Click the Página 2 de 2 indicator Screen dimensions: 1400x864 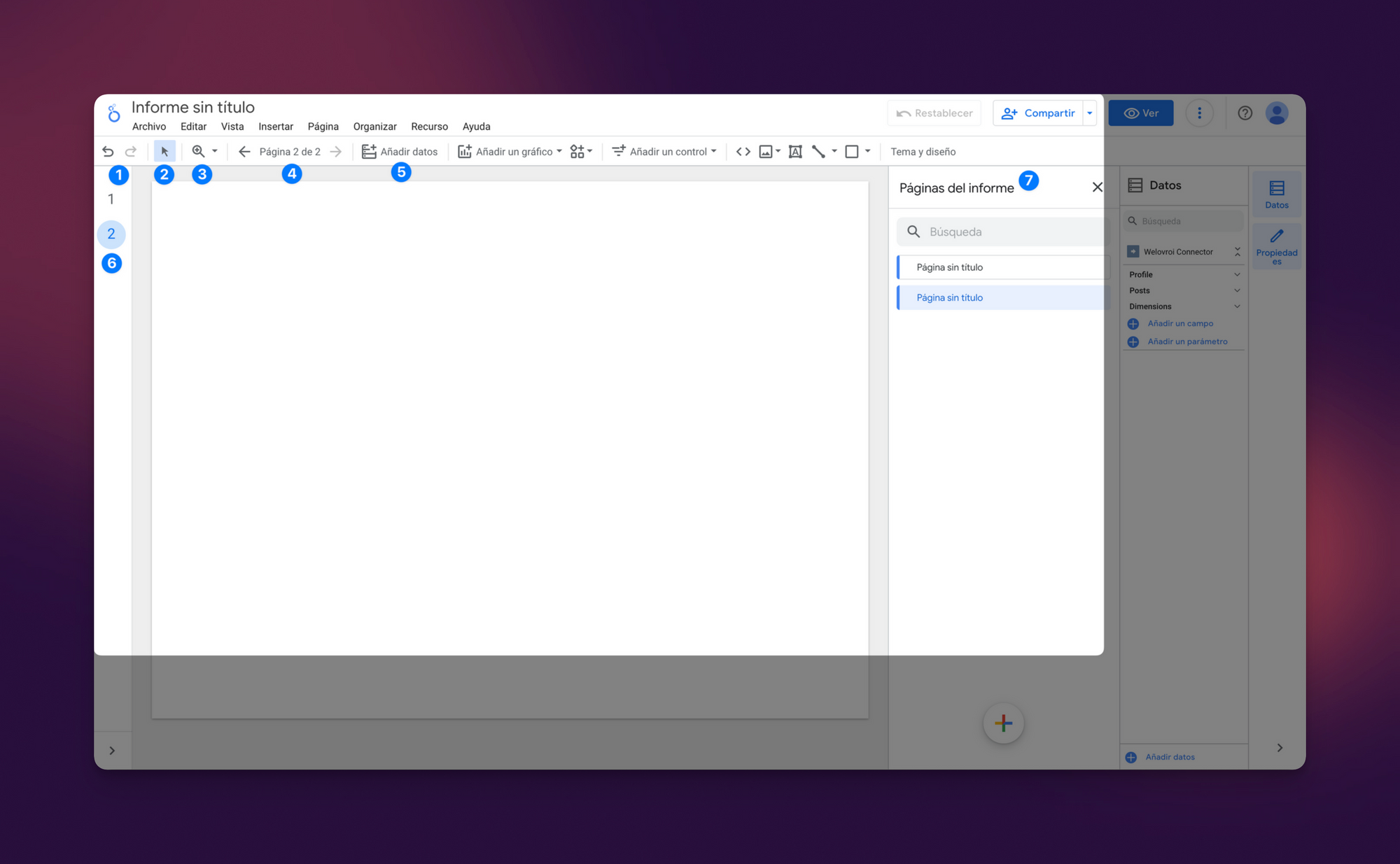point(290,152)
